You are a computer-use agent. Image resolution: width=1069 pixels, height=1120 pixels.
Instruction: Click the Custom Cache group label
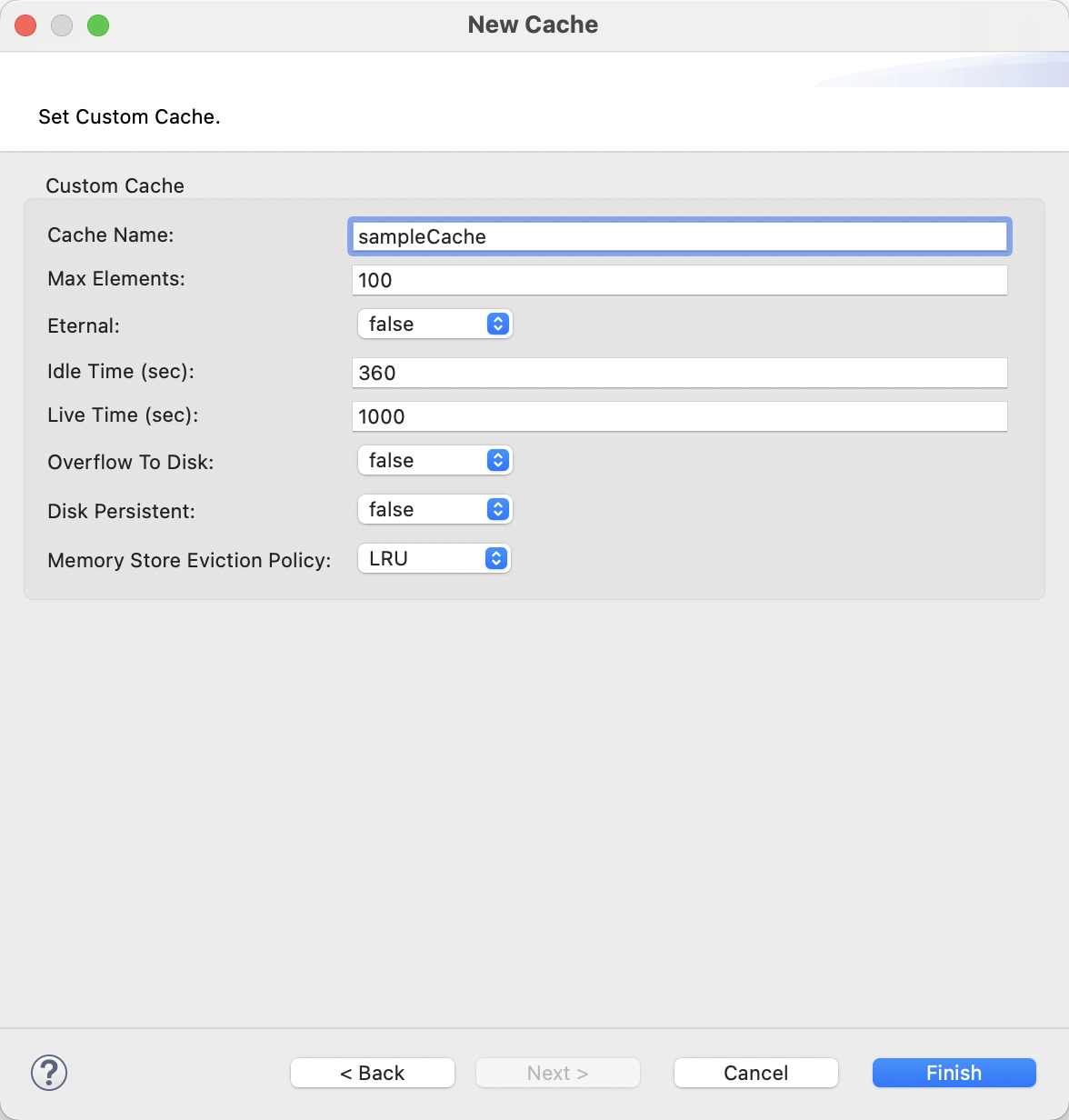point(115,186)
